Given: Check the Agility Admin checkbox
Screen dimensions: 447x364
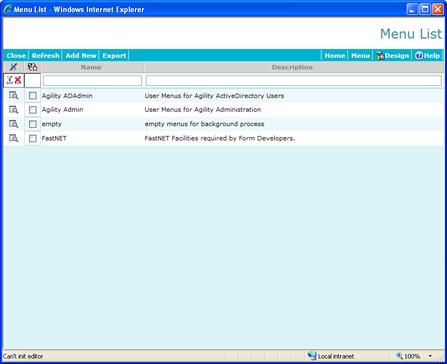Looking at the screenshot, I should point(32,110).
